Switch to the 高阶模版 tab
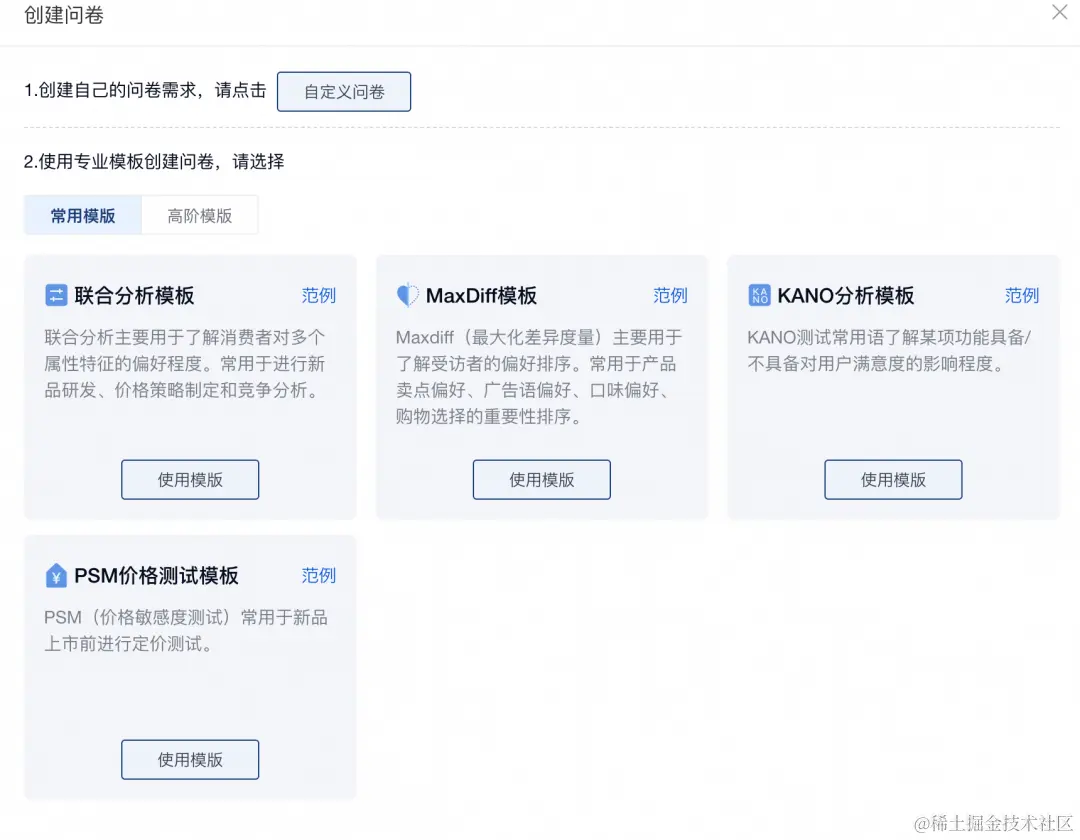 point(200,214)
